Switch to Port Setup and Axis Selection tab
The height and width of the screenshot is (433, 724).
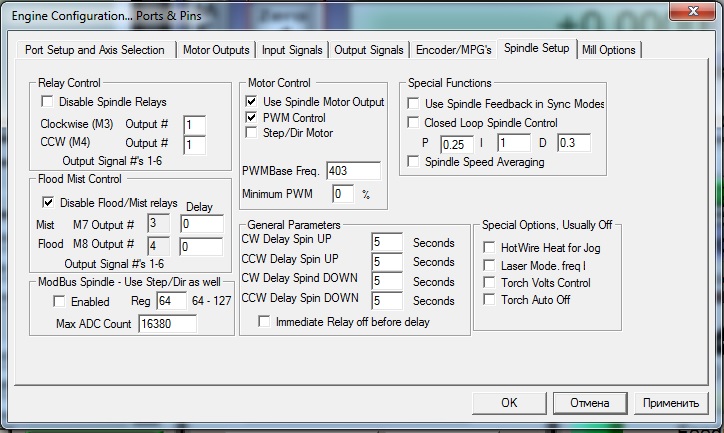coord(93,50)
